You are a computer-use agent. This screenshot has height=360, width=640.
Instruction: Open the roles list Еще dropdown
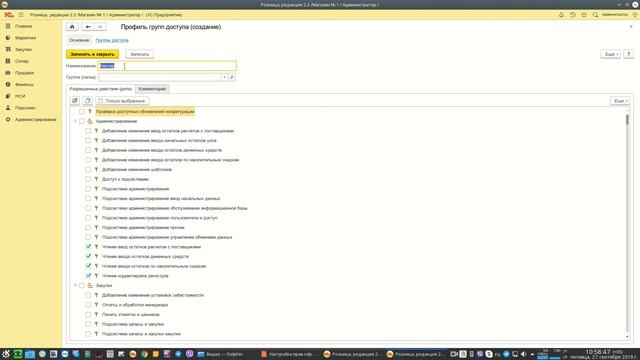click(x=620, y=100)
